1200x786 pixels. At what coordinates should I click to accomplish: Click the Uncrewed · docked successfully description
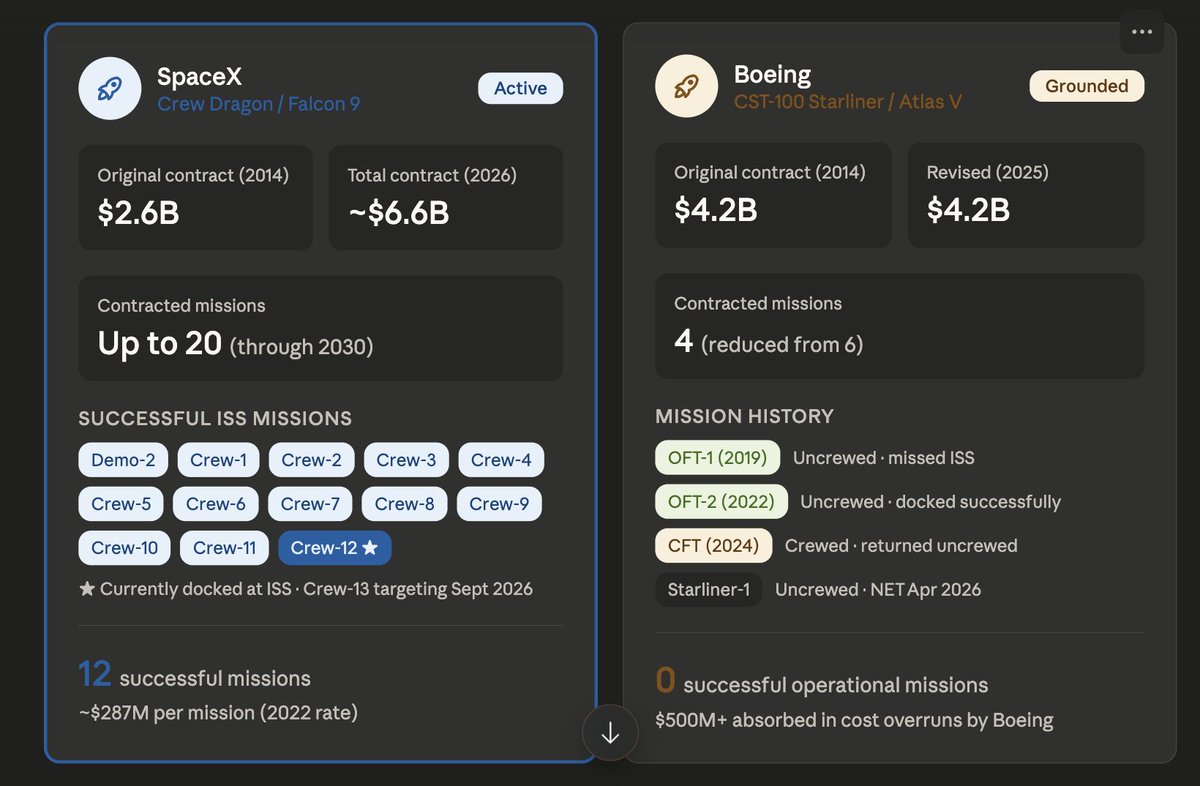pyautogui.click(x=931, y=502)
